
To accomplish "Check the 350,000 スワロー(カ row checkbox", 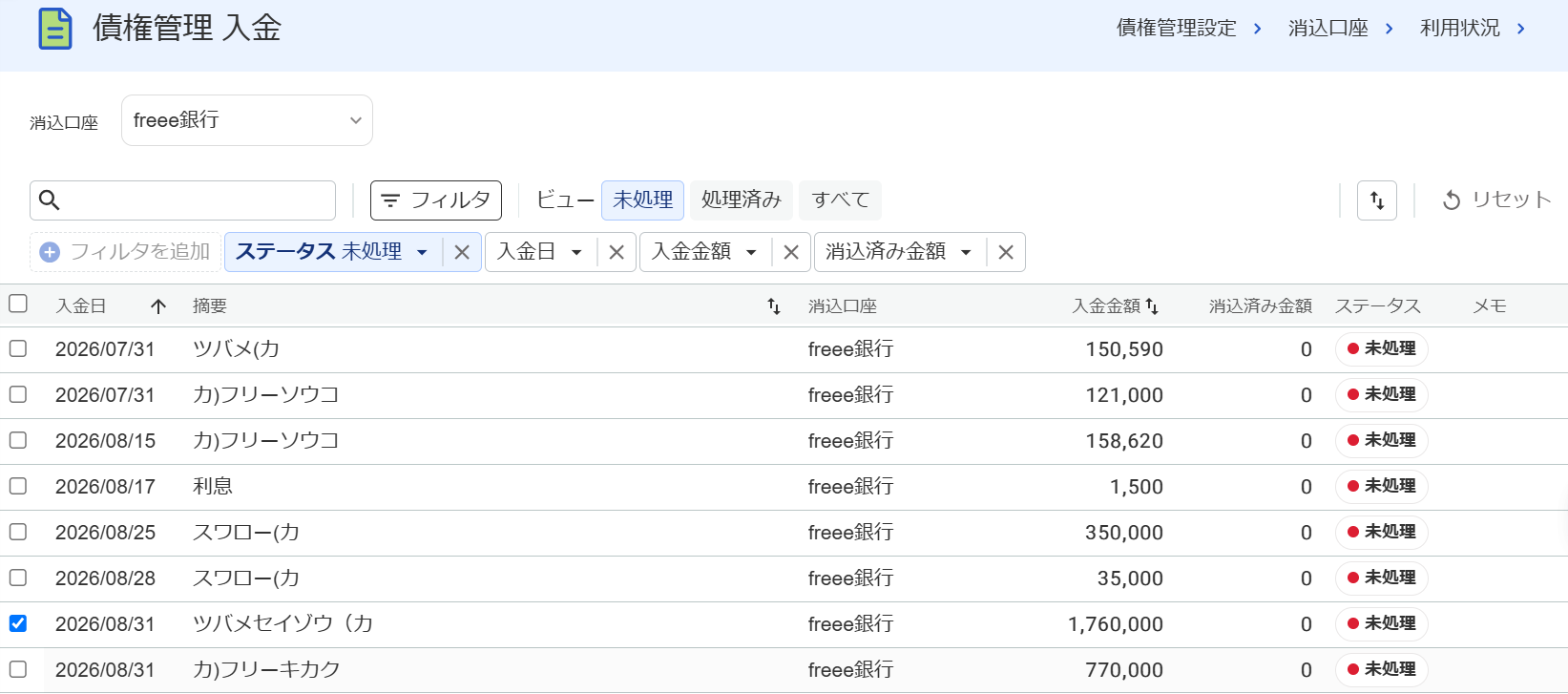I will pyautogui.click(x=18, y=532).
